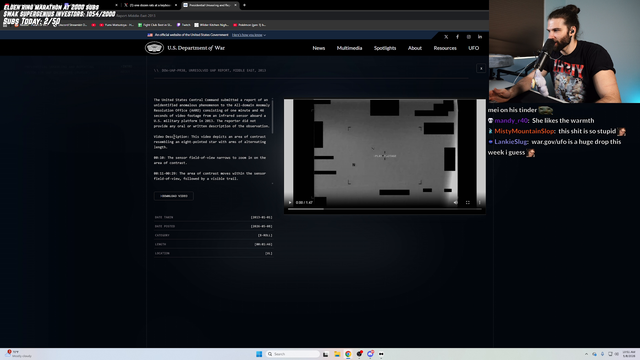Open the Winter Kitchen Nightmares bookmark
Screen dimensions: 640x360
pyautogui.click(x=212, y=25)
